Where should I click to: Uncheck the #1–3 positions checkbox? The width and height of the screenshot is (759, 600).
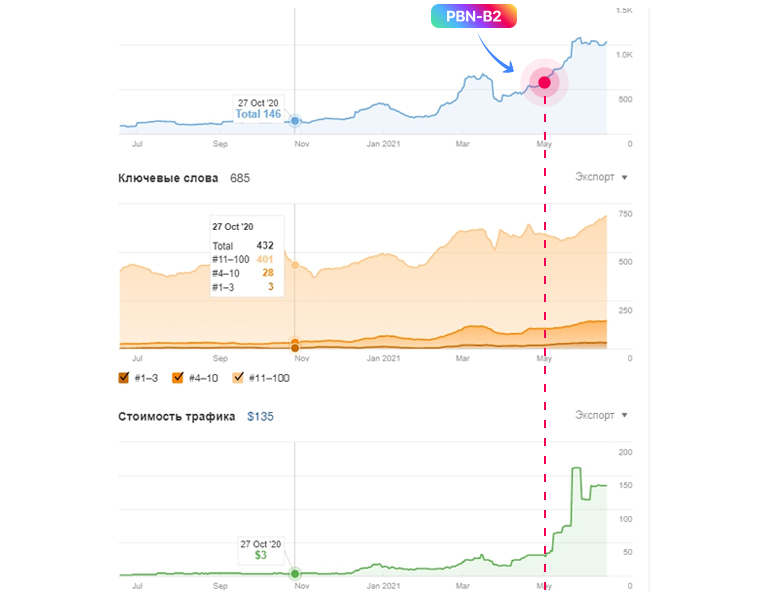pos(124,378)
